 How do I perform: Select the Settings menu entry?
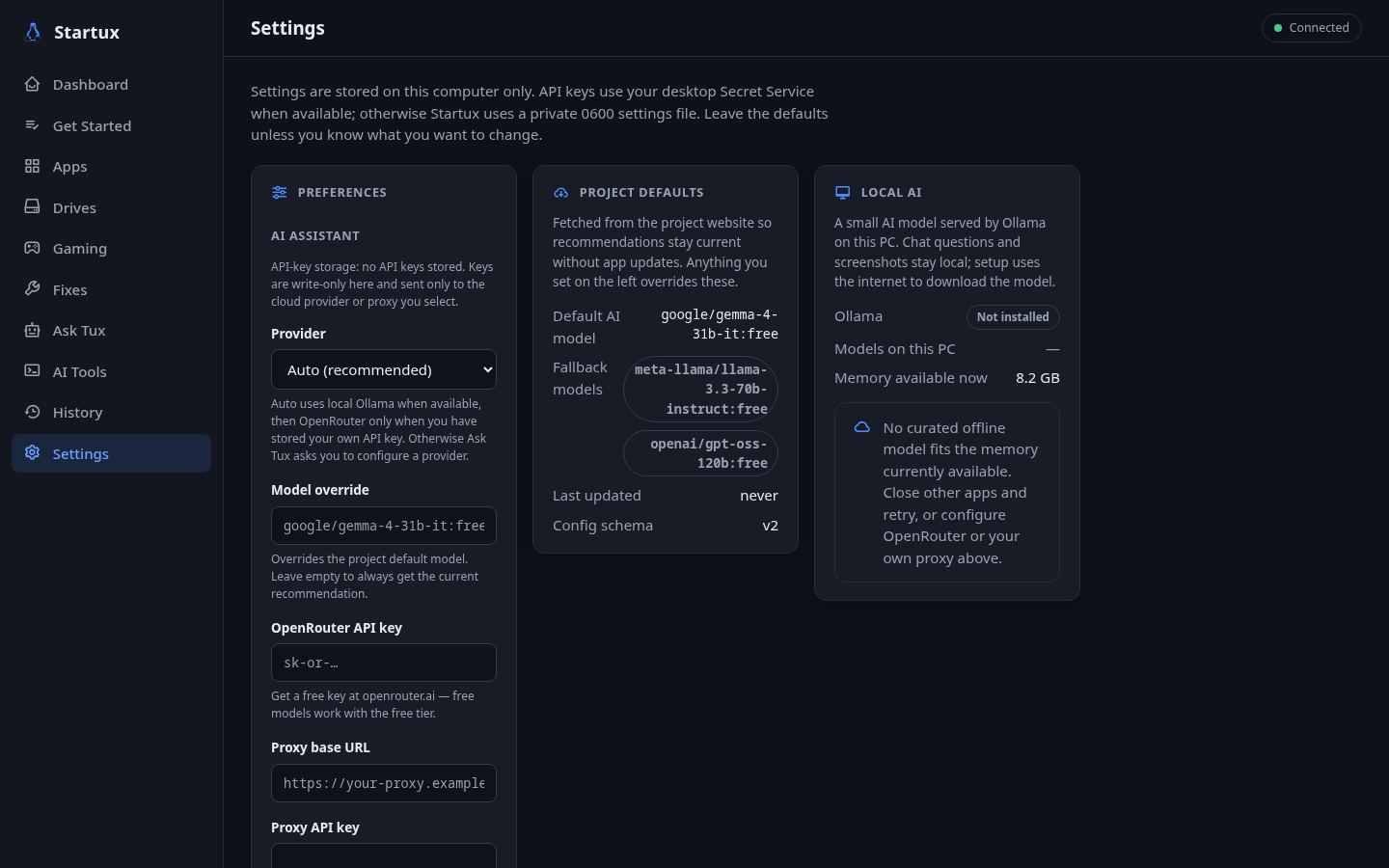(x=111, y=453)
